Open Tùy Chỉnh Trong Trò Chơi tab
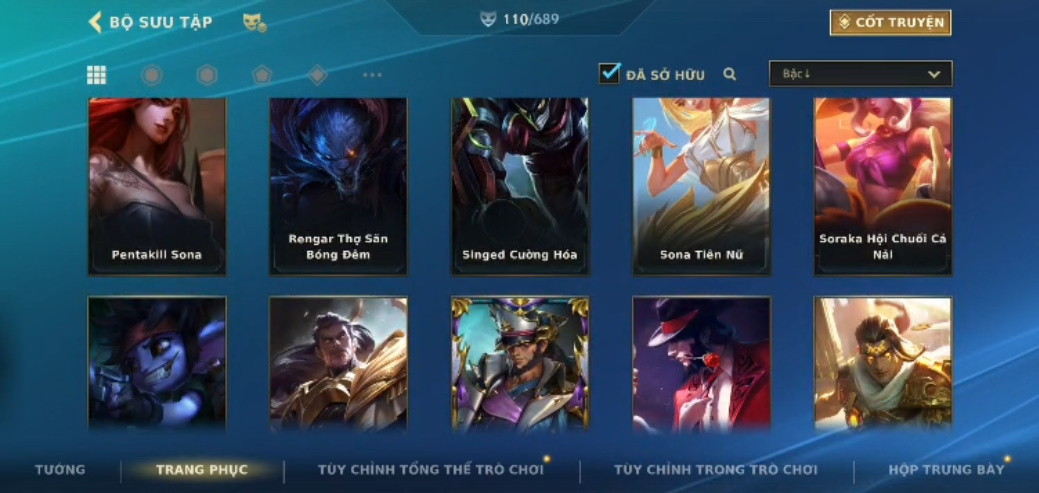1039x493 pixels. click(716, 470)
